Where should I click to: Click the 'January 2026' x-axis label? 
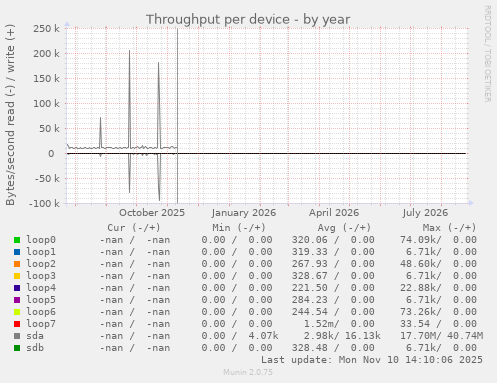pos(244,213)
